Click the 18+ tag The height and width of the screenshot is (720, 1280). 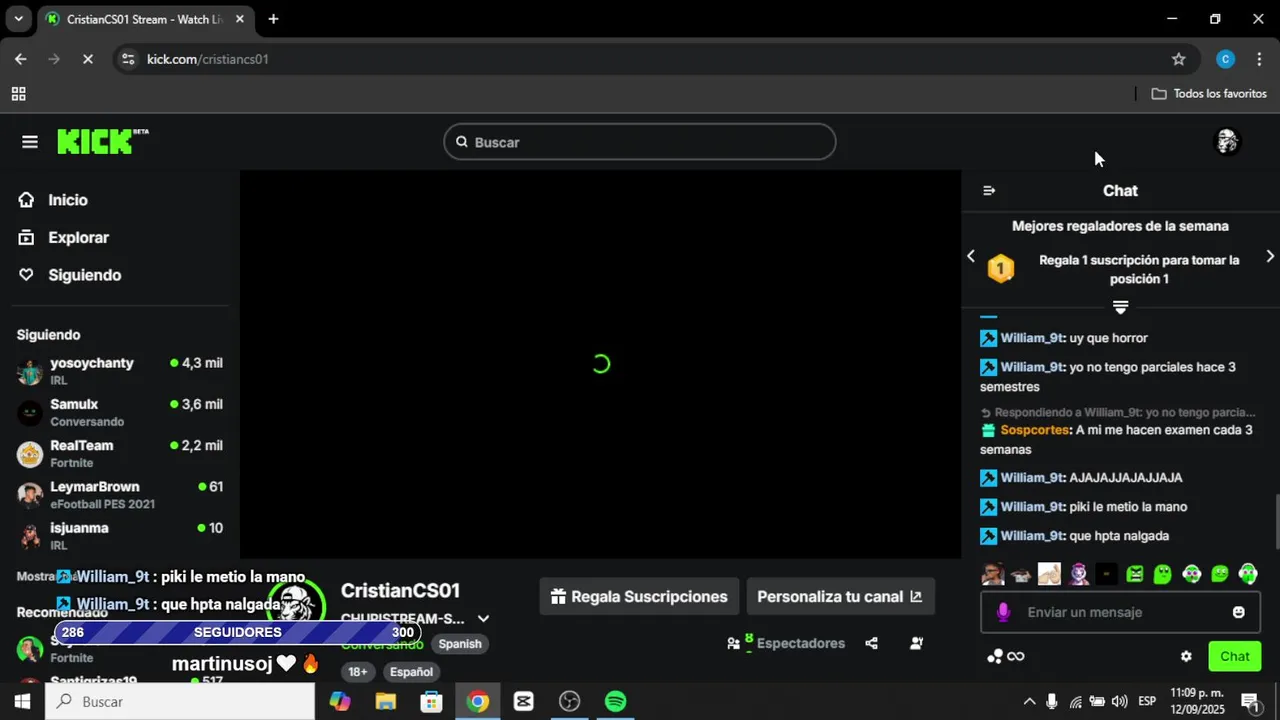coord(358,672)
